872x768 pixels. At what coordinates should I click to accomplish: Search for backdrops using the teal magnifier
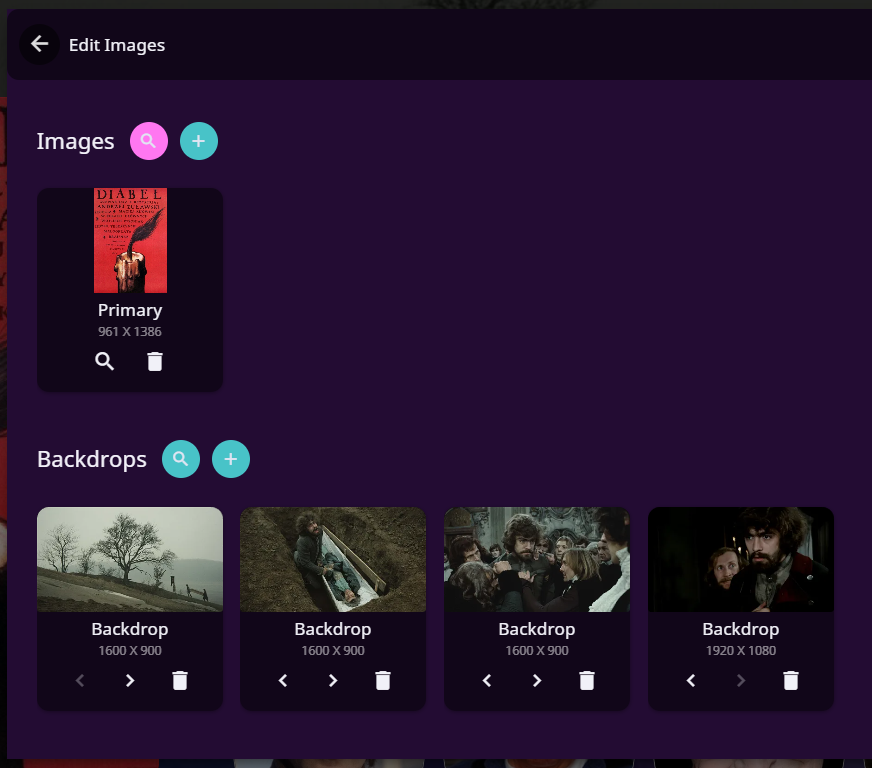[181, 459]
